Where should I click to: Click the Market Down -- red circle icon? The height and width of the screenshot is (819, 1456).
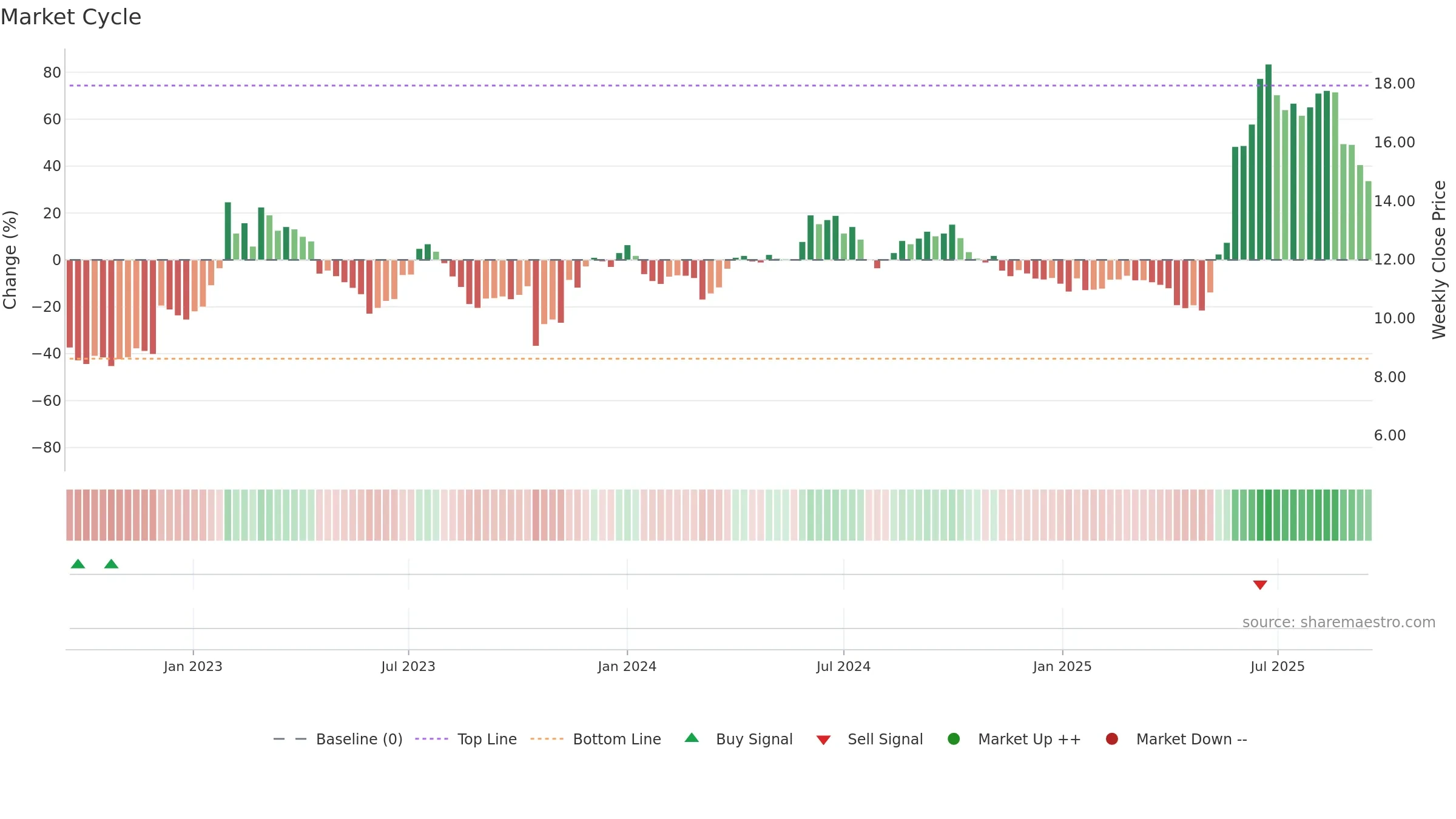coord(1112,739)
